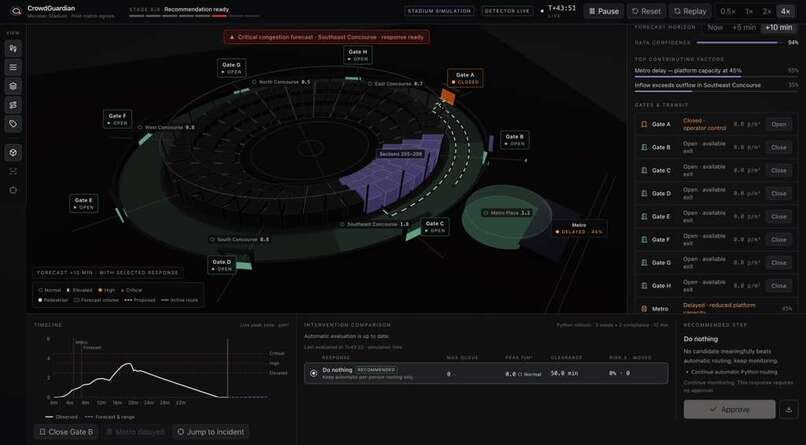This screenshot has height=445, width=806.
Task: Click the Metro transit icon in list
Action: 644,309
